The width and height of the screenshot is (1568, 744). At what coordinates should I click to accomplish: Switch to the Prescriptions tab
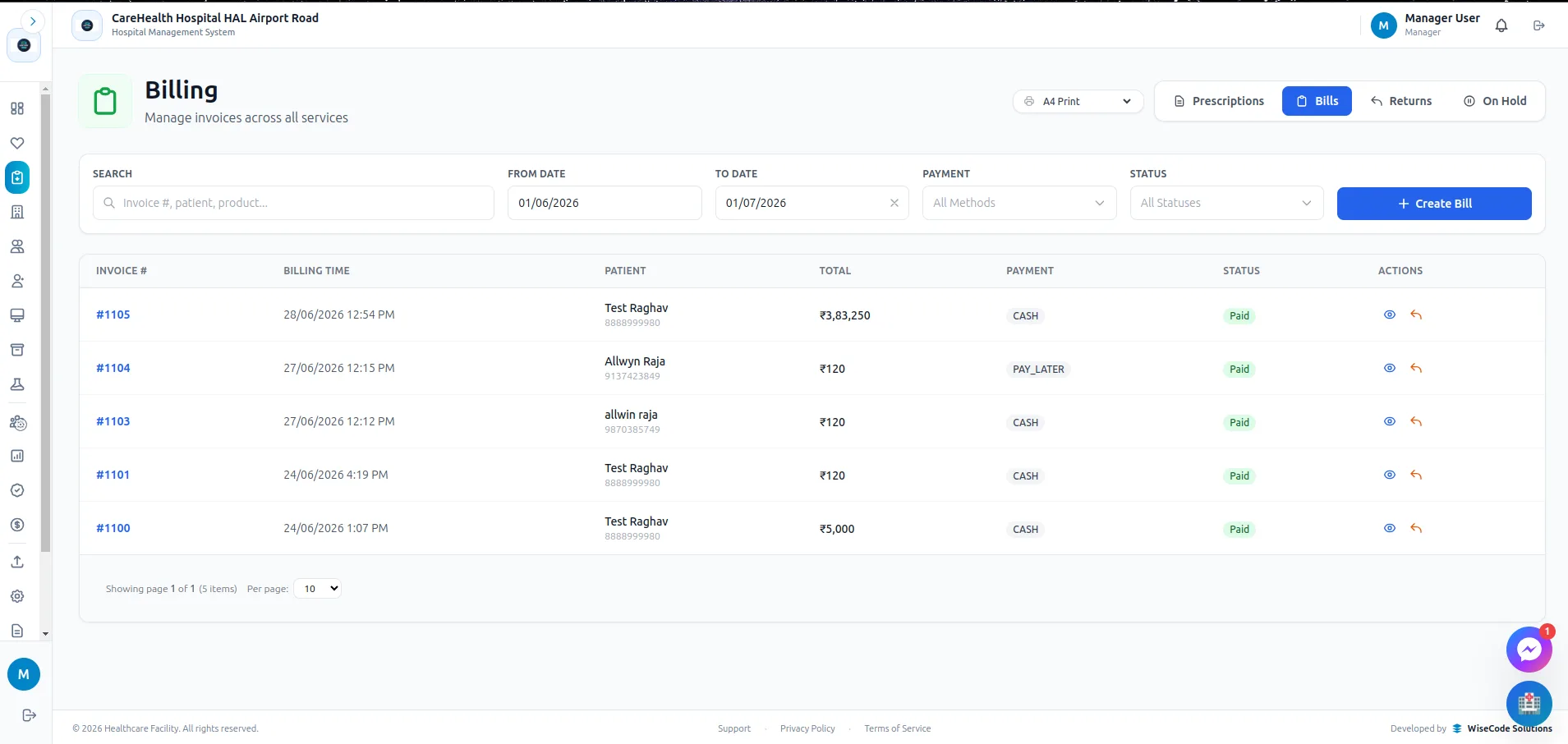[x=1219, y=101]
